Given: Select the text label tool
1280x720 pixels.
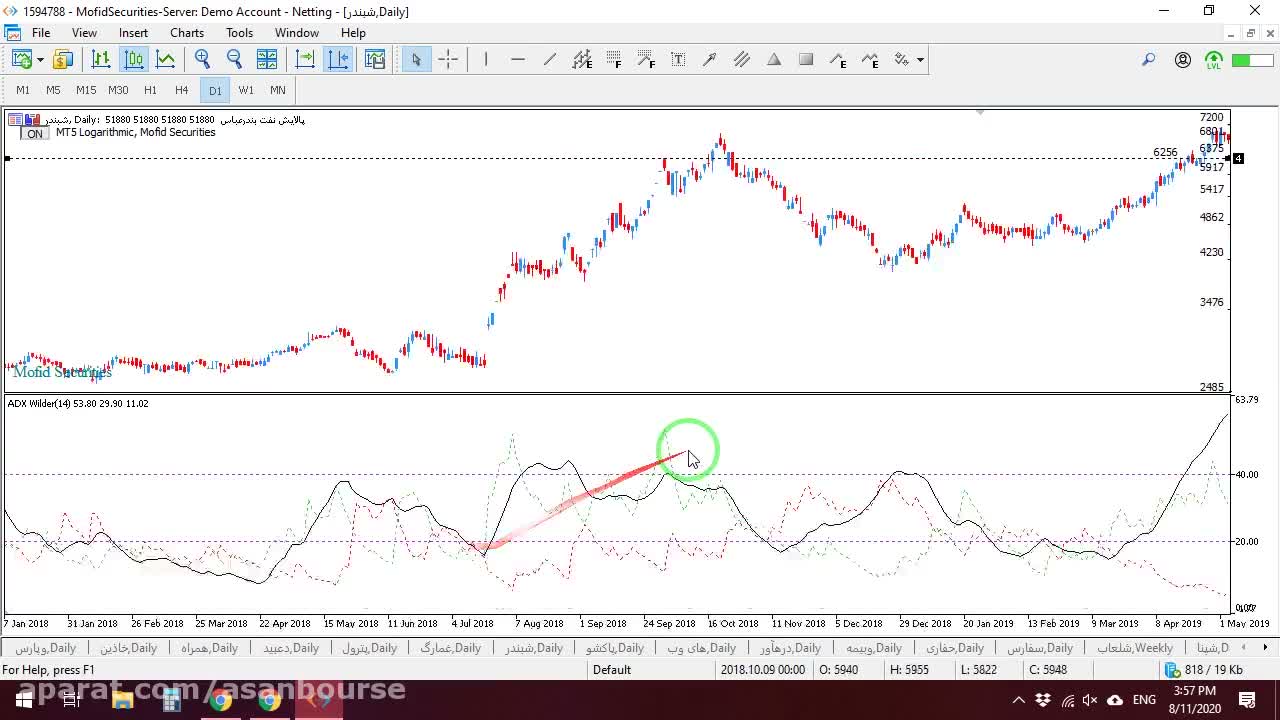Looking at the screenshot, I should click(x=678, y=60).
